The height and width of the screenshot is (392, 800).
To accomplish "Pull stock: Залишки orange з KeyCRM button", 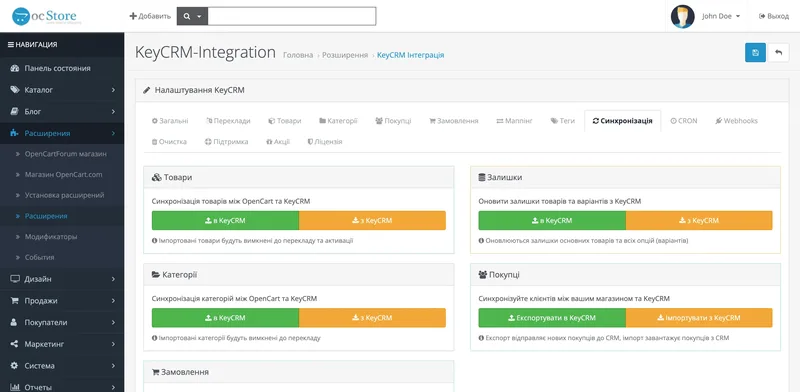I will coord(699,220).
